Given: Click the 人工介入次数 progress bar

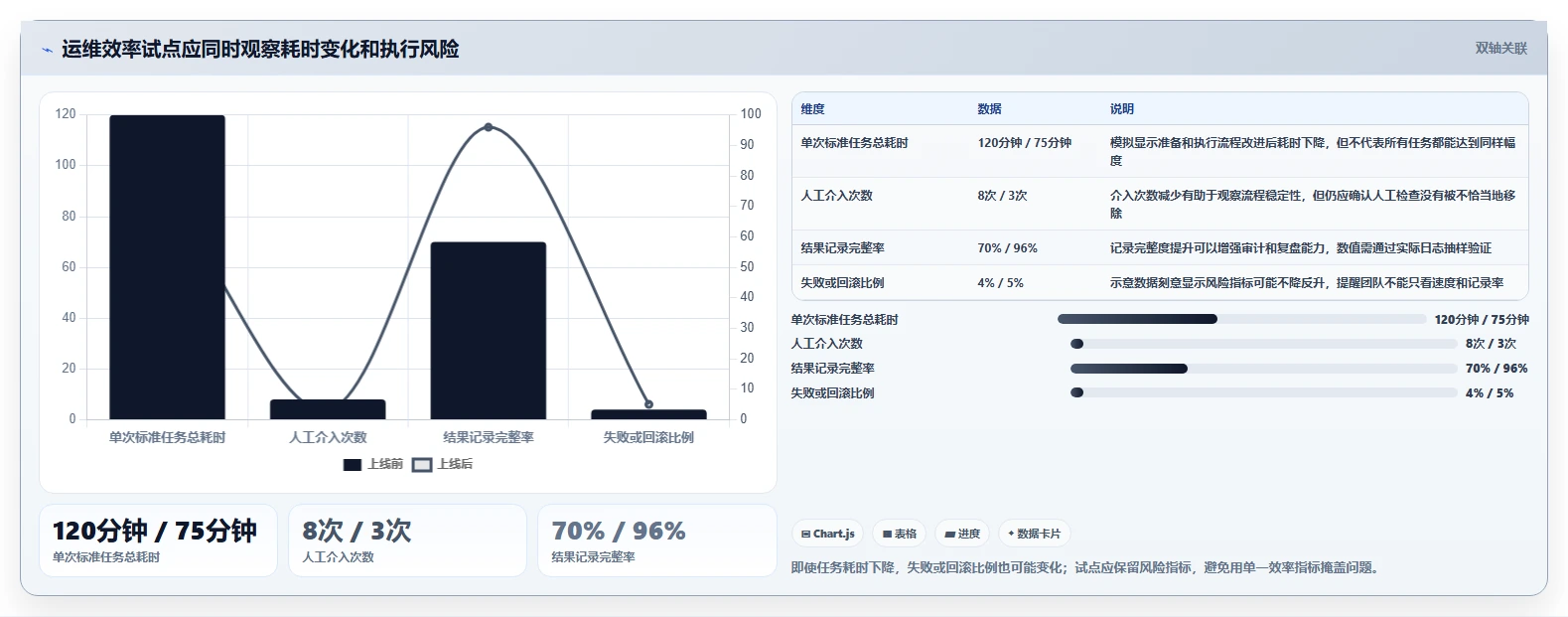Looking at the screenshot, I should pos(1263,344).
